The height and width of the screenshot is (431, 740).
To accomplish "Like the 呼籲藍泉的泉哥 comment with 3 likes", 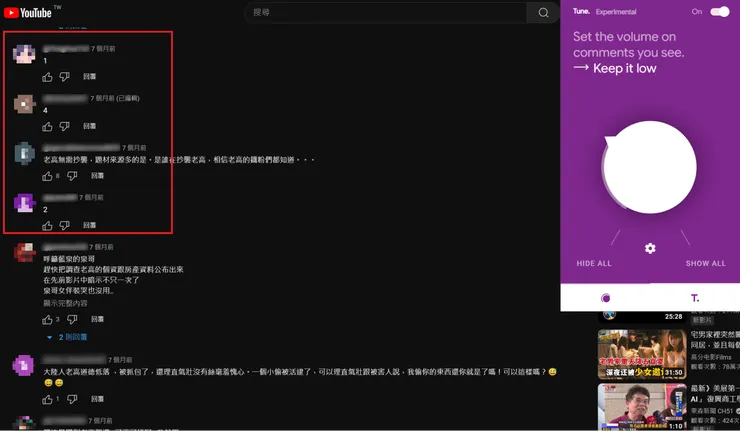I will click(x=47, y=320).
